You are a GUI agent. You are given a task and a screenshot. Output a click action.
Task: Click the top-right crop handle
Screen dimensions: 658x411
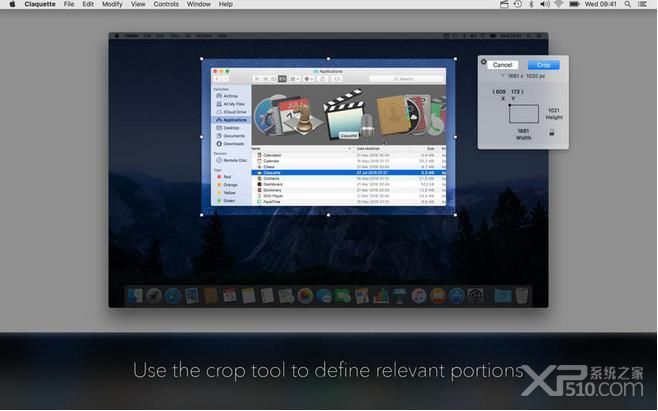455,59
